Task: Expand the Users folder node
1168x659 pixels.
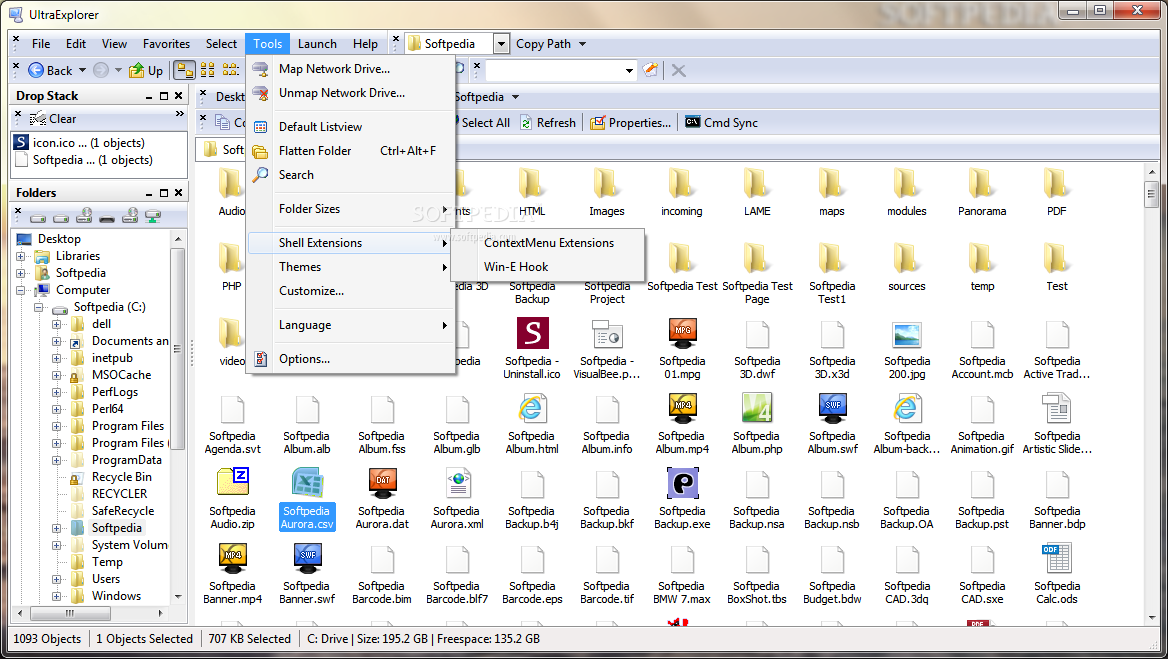Action: click(x=56, y=579)
